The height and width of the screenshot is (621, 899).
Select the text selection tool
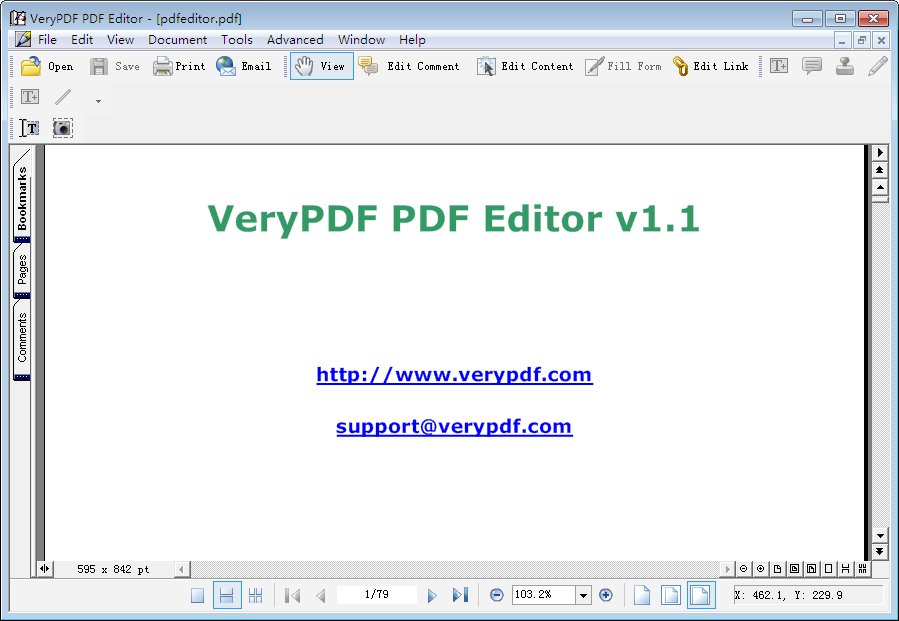(x=30, y=128)
